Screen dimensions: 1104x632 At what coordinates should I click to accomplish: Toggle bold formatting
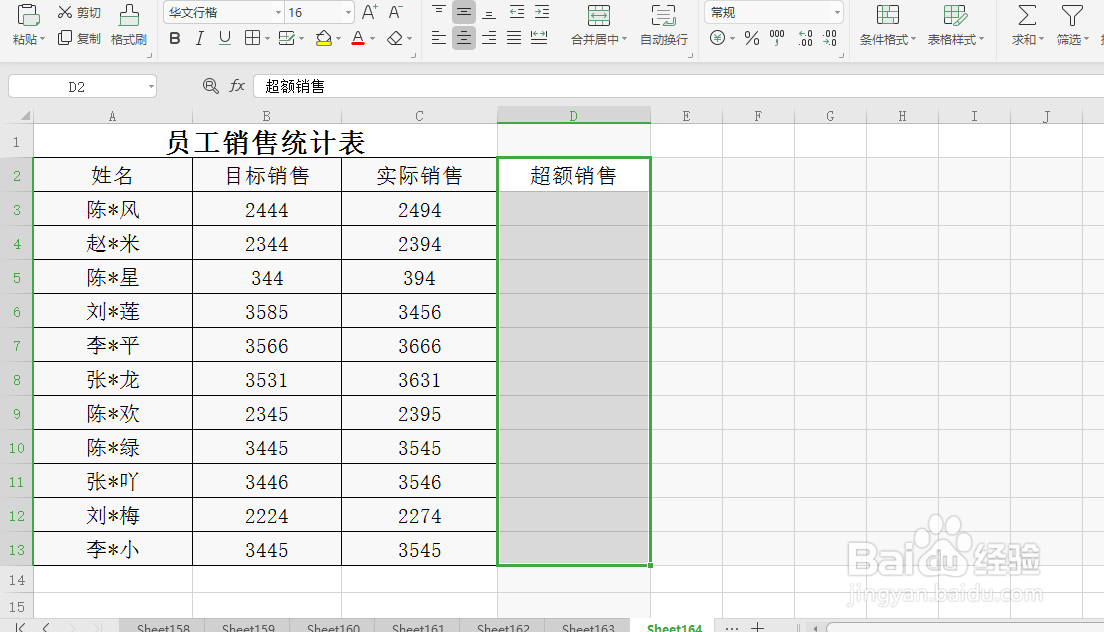point(175,38)
